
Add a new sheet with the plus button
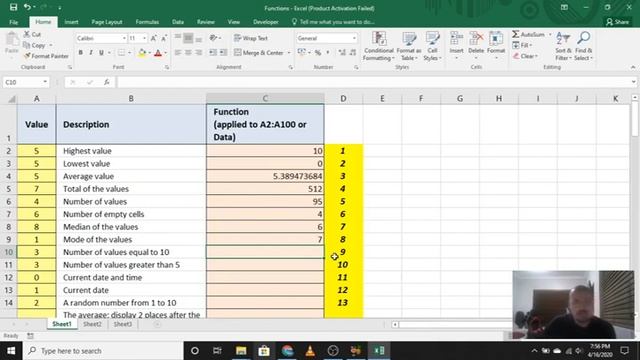pyautogui.click(x=157, y=324)
